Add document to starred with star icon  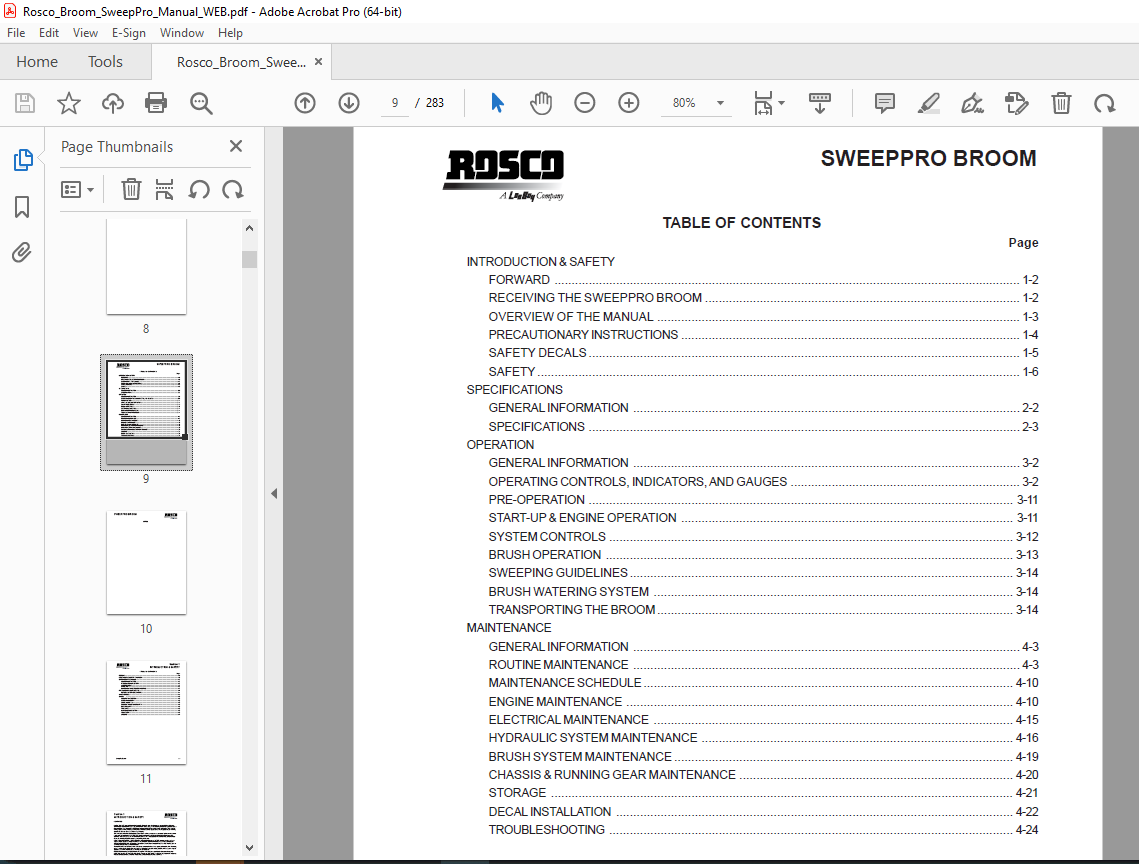pos(69,103)
